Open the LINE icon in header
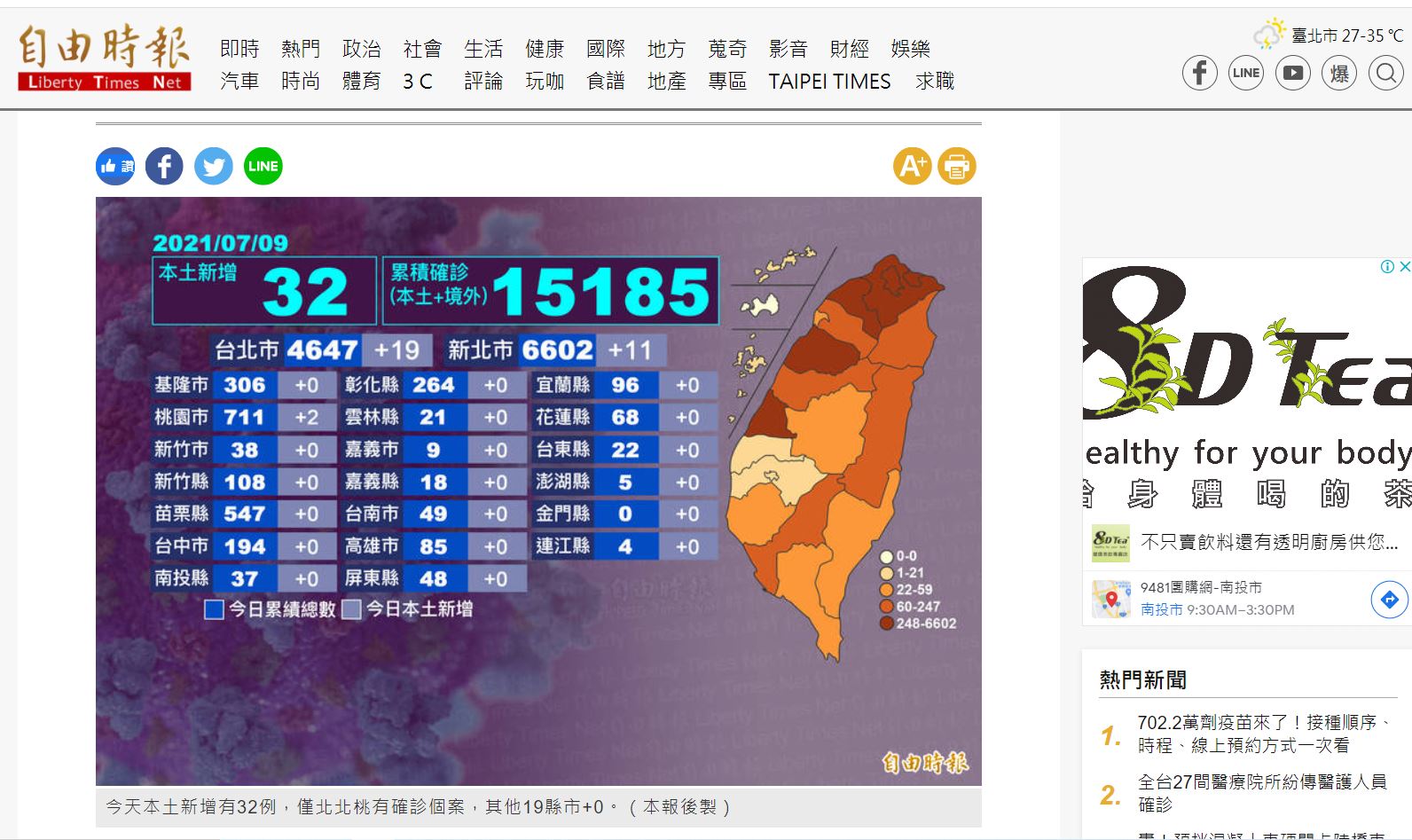This screenshot has height=840, width=1412. click(x=1246, y=73)
